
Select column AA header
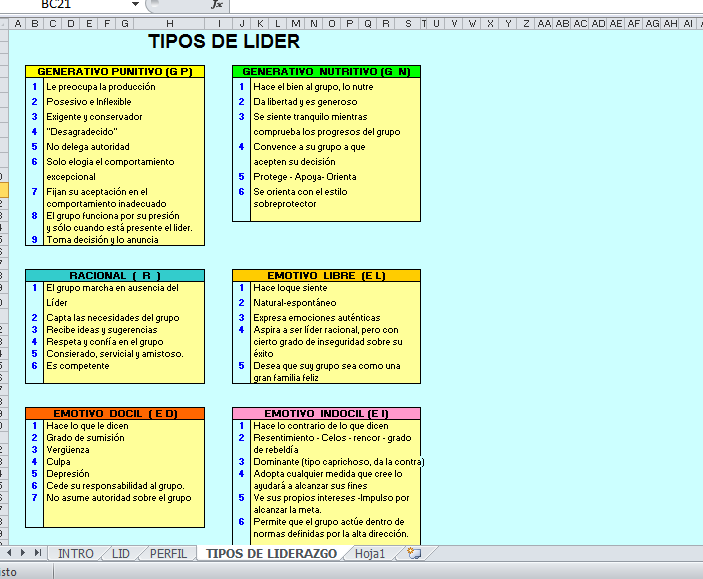544,23
